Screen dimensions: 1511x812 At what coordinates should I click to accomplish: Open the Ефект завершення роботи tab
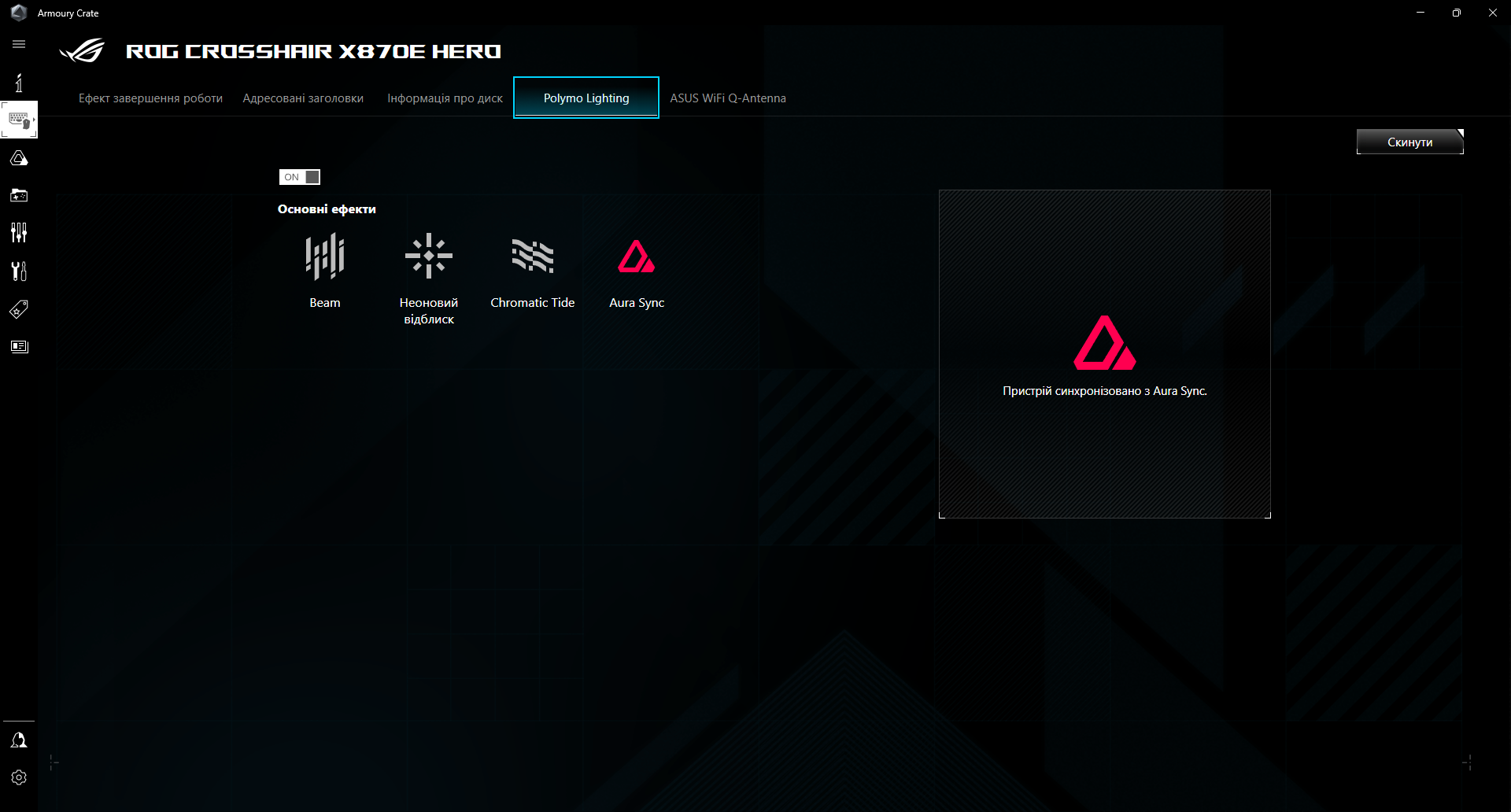point(150,98)
